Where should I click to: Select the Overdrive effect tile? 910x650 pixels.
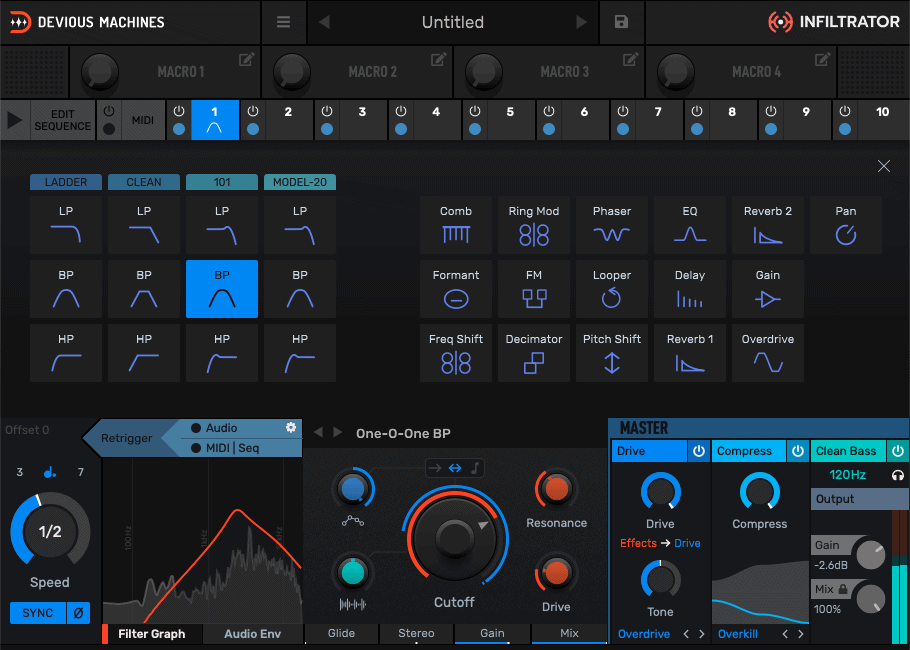coord(767,353)
